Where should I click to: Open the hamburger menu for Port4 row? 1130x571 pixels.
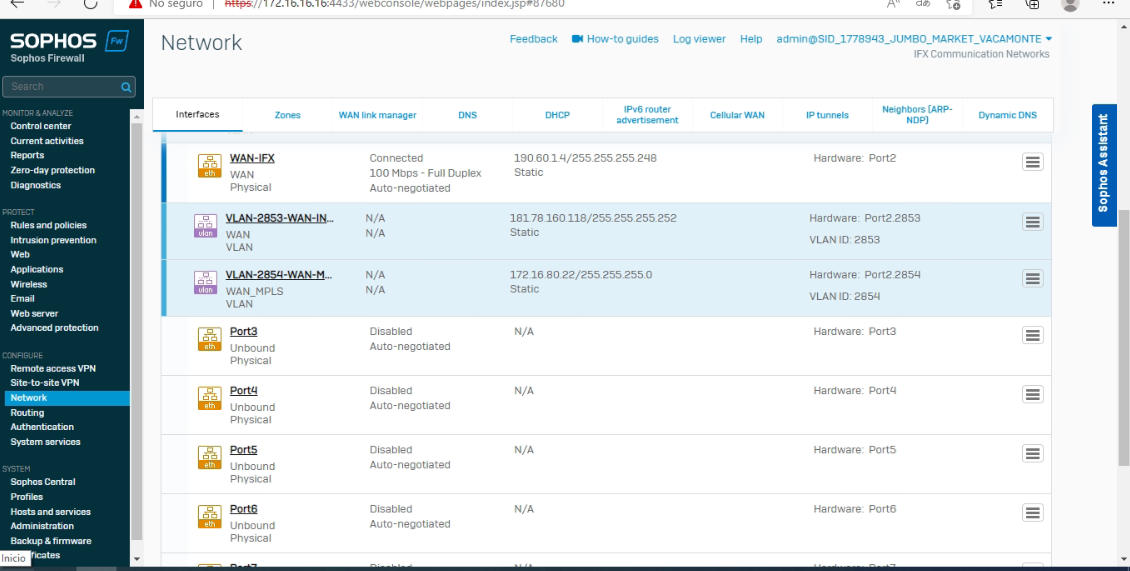coord(1033,394)
